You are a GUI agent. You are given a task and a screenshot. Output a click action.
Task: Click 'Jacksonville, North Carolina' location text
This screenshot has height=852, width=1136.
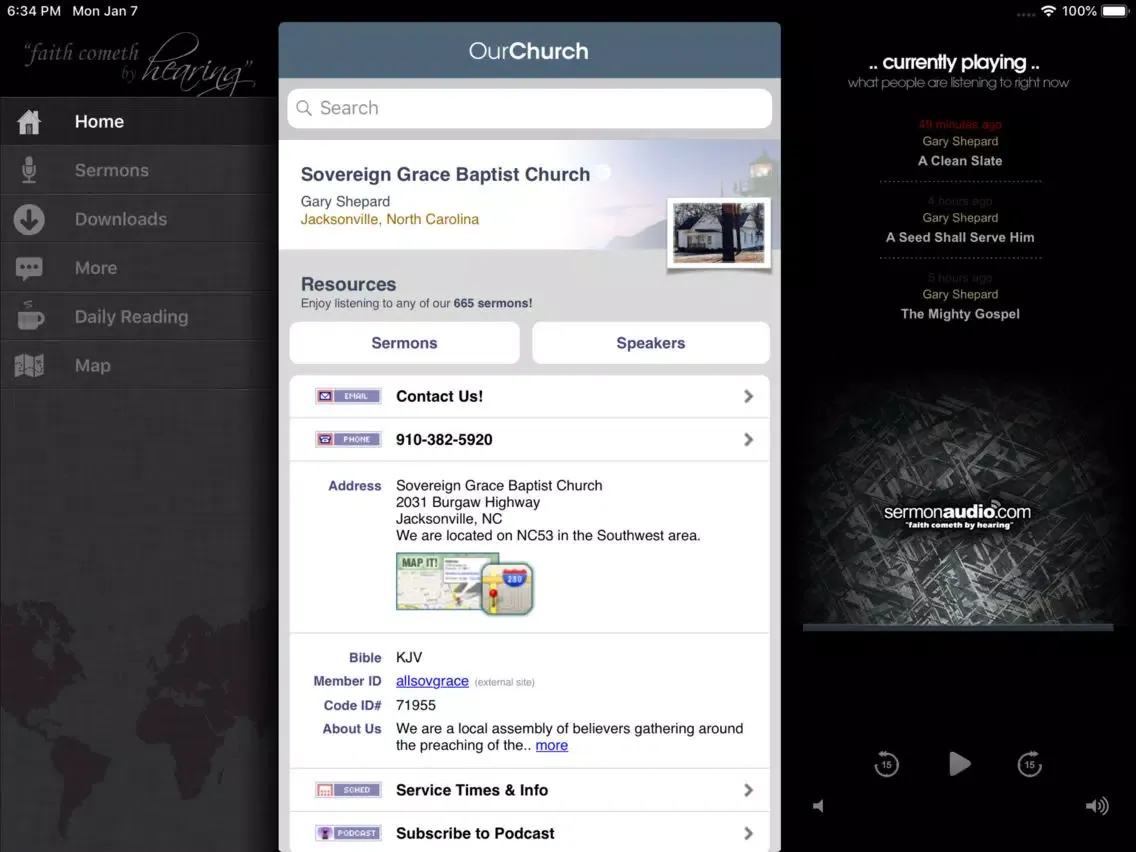(x=390, y=220)
